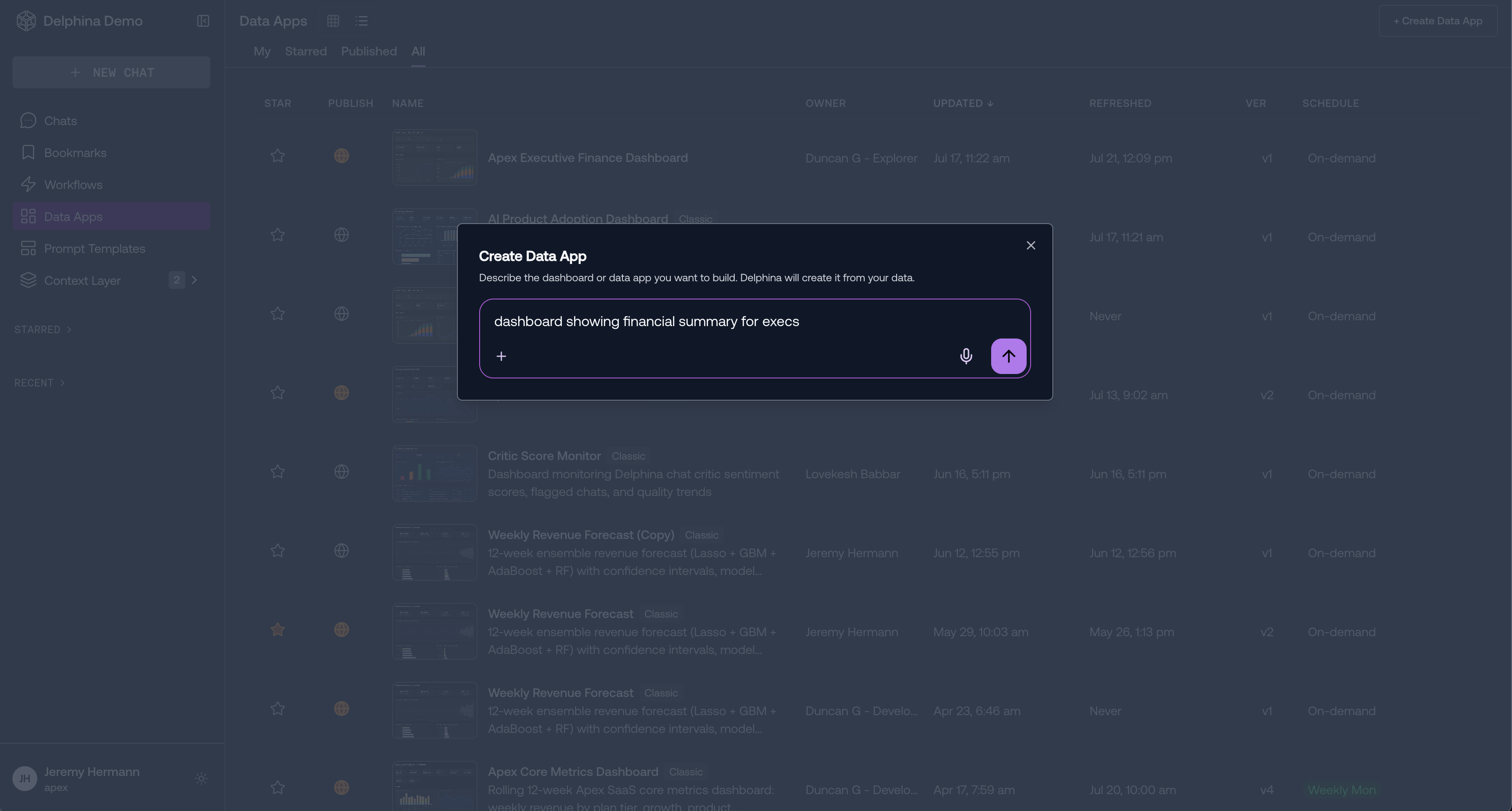Switch to grid view icon
The height and width of the screenshot is (811, 1512).
333,21
